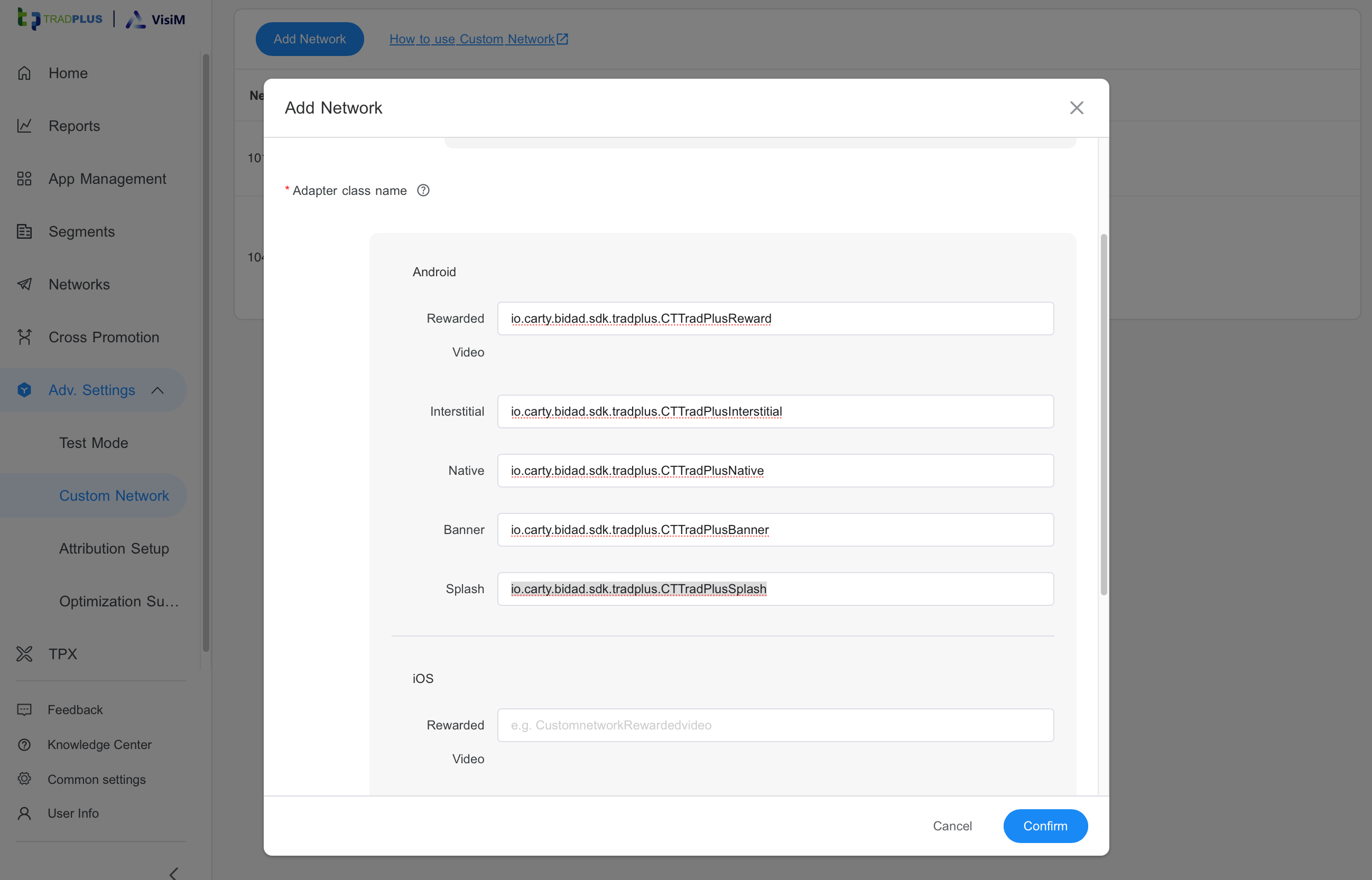Open Attribution Setup menu item

tap(114, 549)
